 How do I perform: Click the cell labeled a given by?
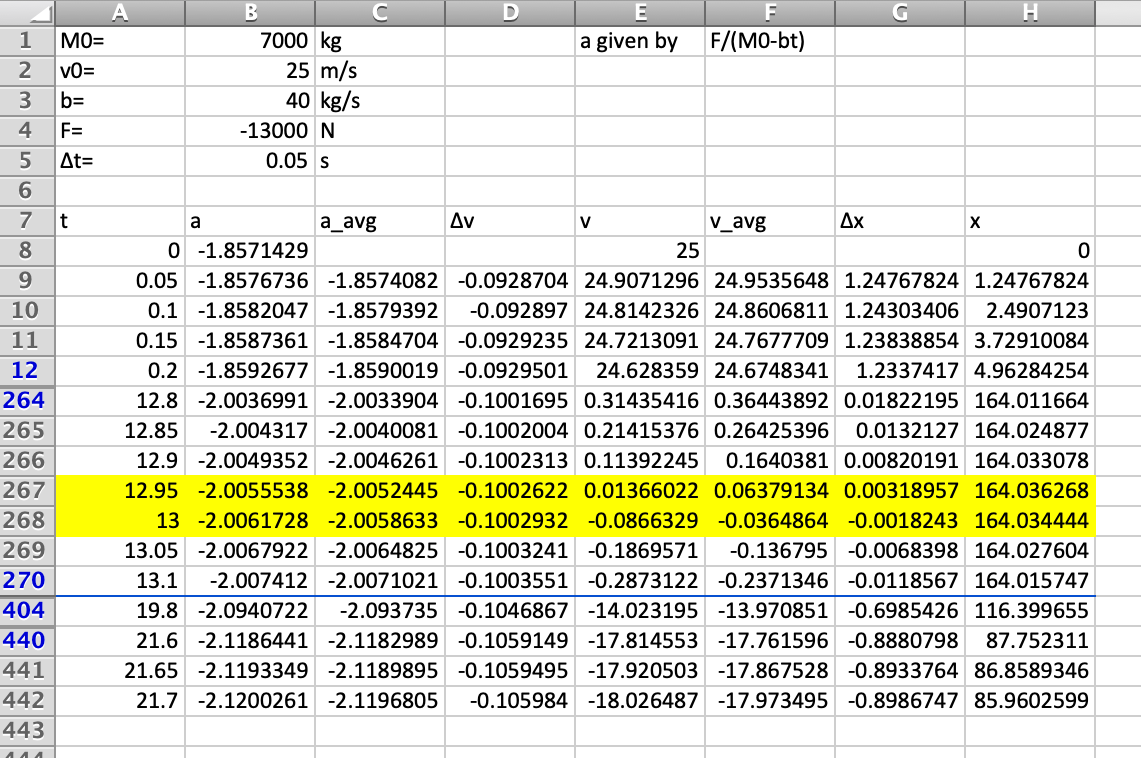coord(640,41)
